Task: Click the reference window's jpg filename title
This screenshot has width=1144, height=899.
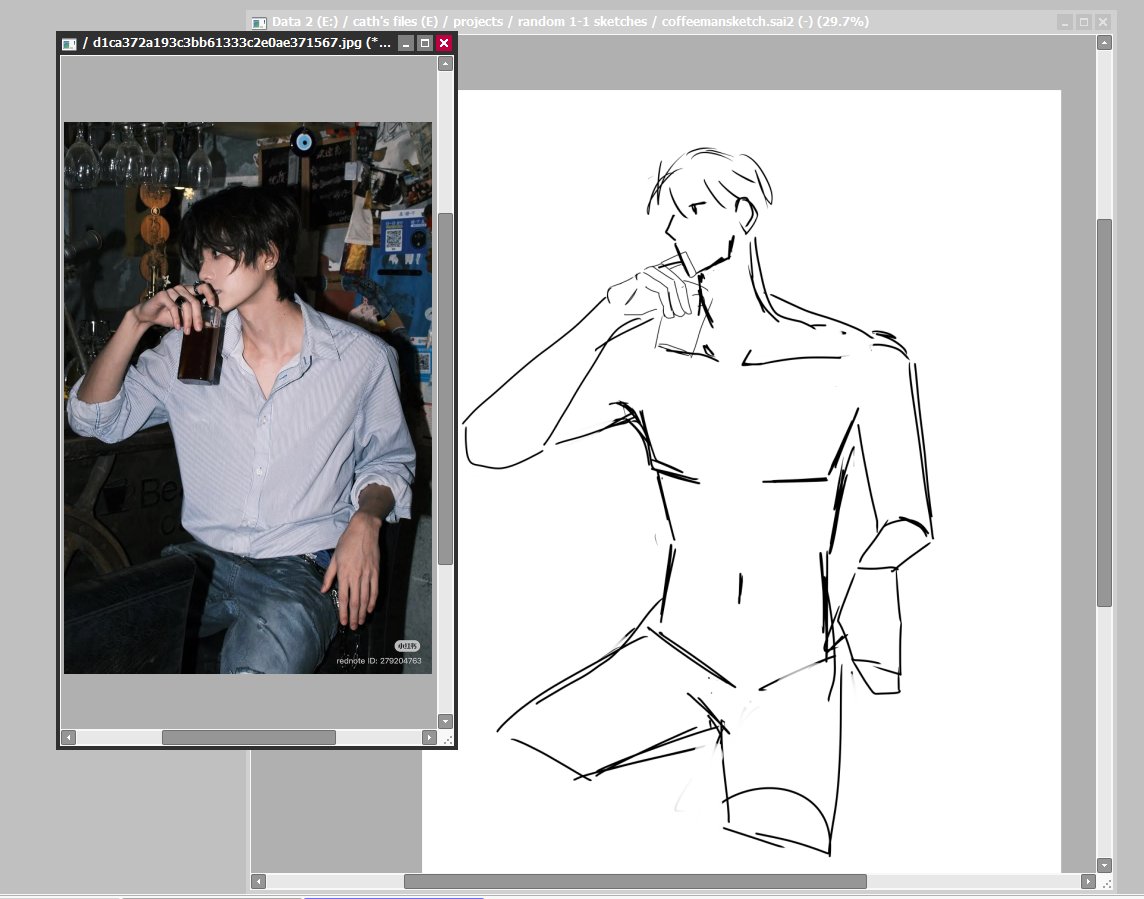Action: click(x=237, y=43)
